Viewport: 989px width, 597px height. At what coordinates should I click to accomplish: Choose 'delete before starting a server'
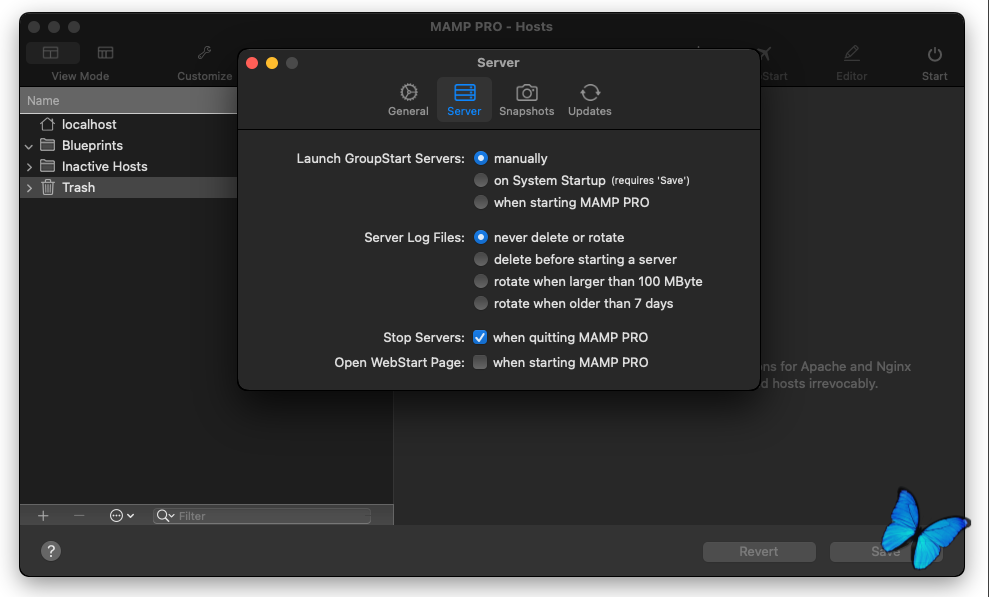481,260
